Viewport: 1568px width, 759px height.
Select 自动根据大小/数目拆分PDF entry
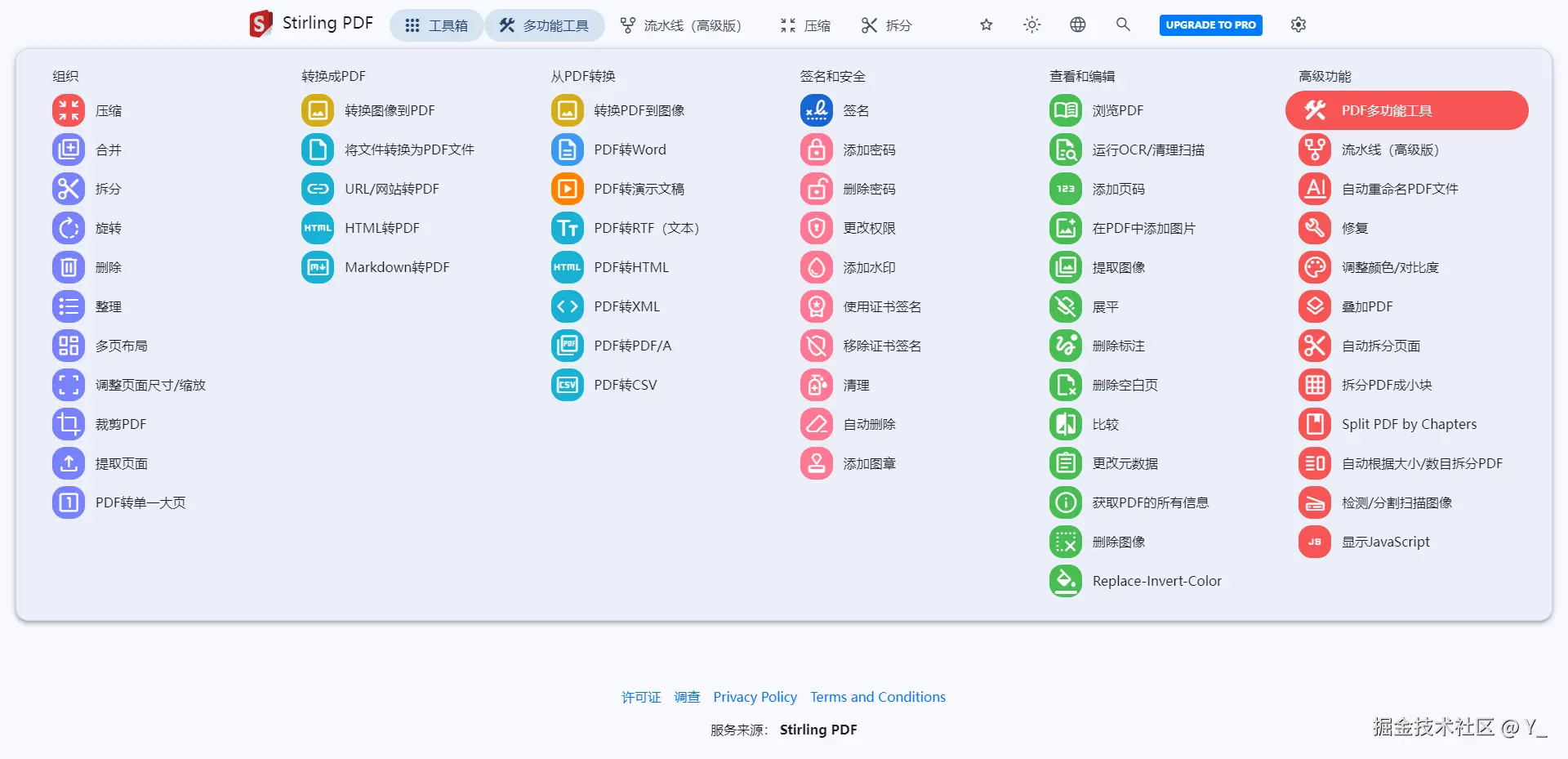pyautogui.click(x=1401, y=463)
